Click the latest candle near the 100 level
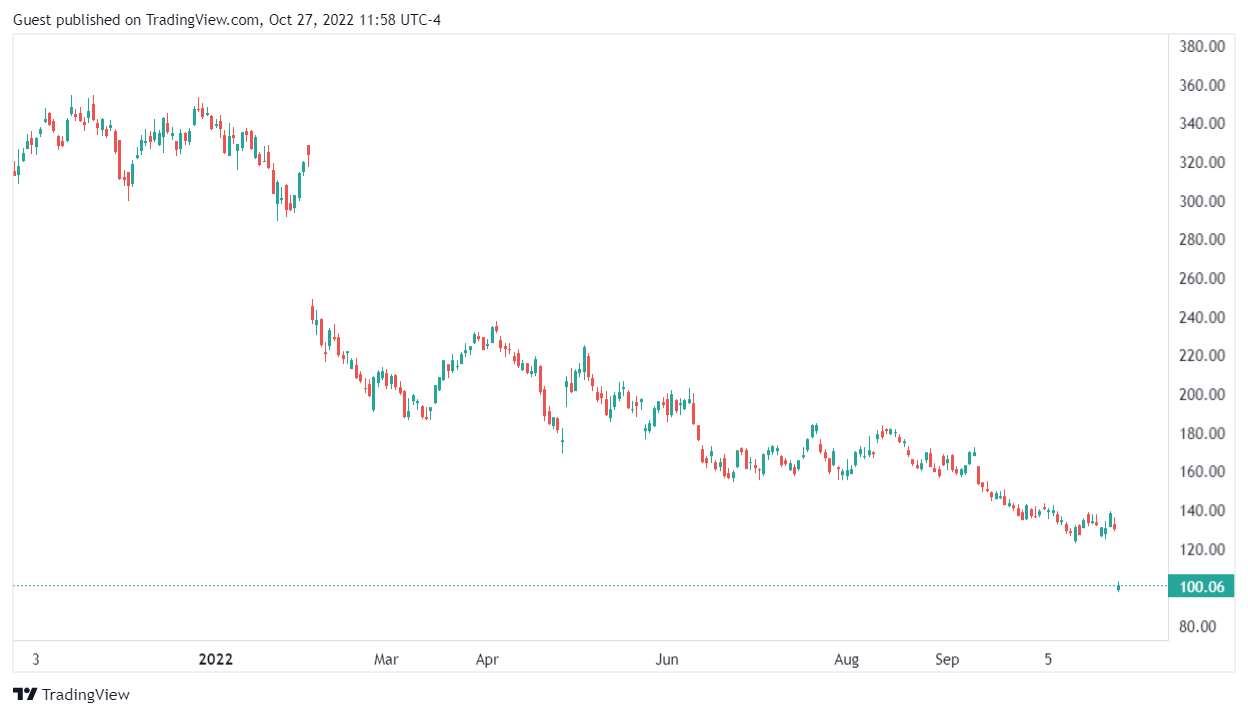The image size is (1248, 716). point(1118,587)
